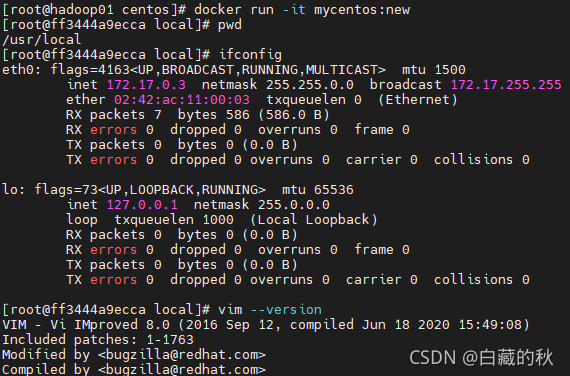The height and width of the screenshot is (376, 570).
Task: Click the 'ifconfig' command text
Action: click(250, 55)
